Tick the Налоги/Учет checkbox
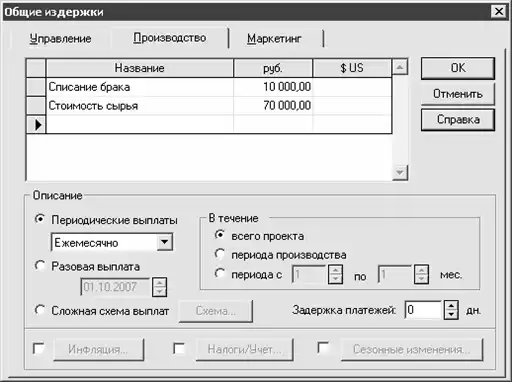The width and height of the screenshot is (512, 382). [179, 349]
